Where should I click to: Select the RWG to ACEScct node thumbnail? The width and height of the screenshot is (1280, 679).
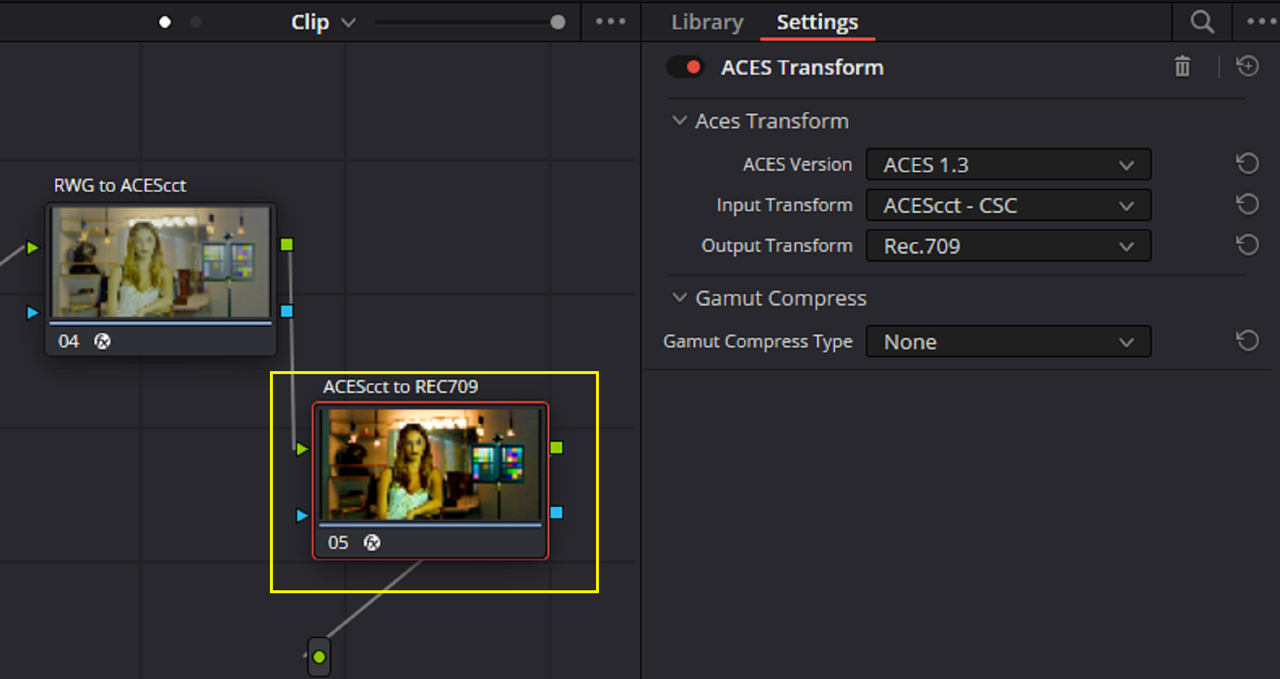(160, 263)
